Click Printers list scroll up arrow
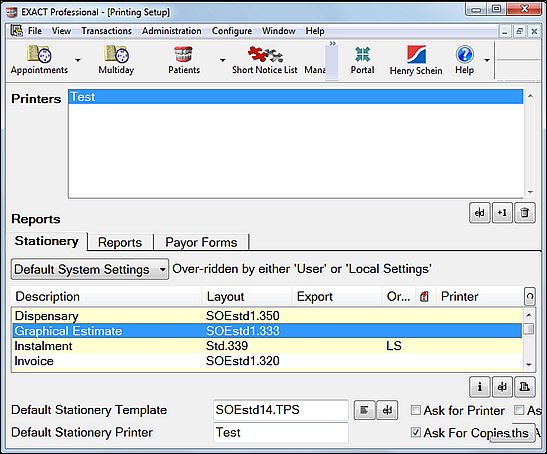Viewport: 547px width, 454px height. tap(530, 96)
